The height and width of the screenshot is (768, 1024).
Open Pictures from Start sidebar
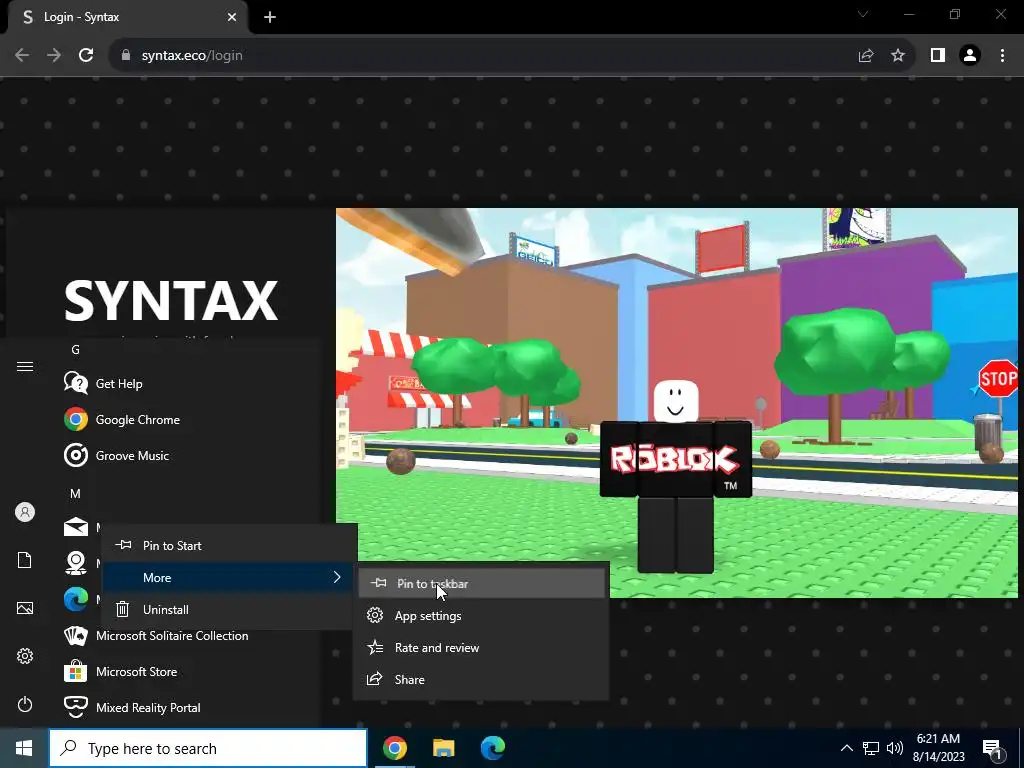[x=25, y=608]
